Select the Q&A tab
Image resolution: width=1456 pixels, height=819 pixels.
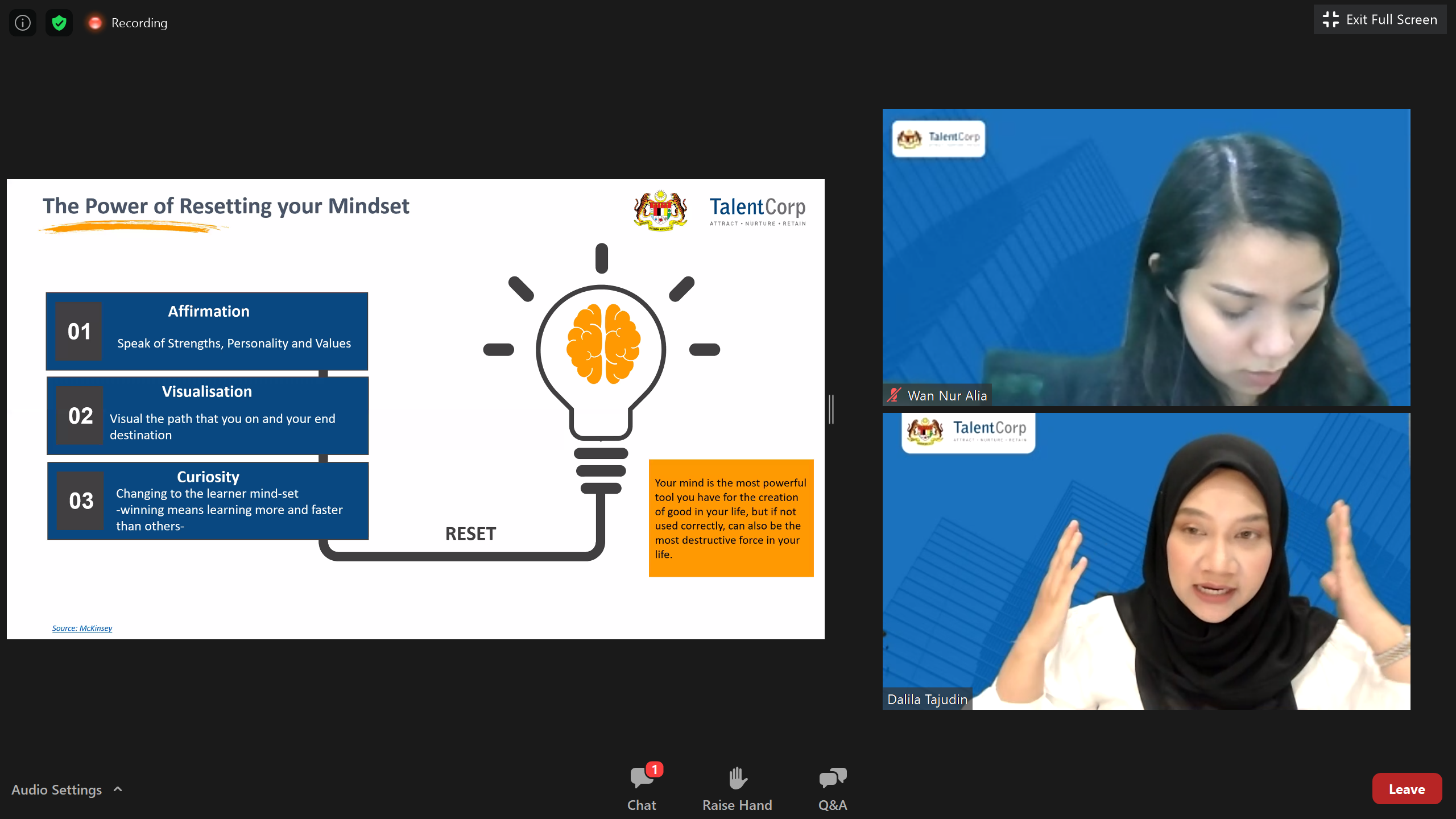tap(833, 789)
